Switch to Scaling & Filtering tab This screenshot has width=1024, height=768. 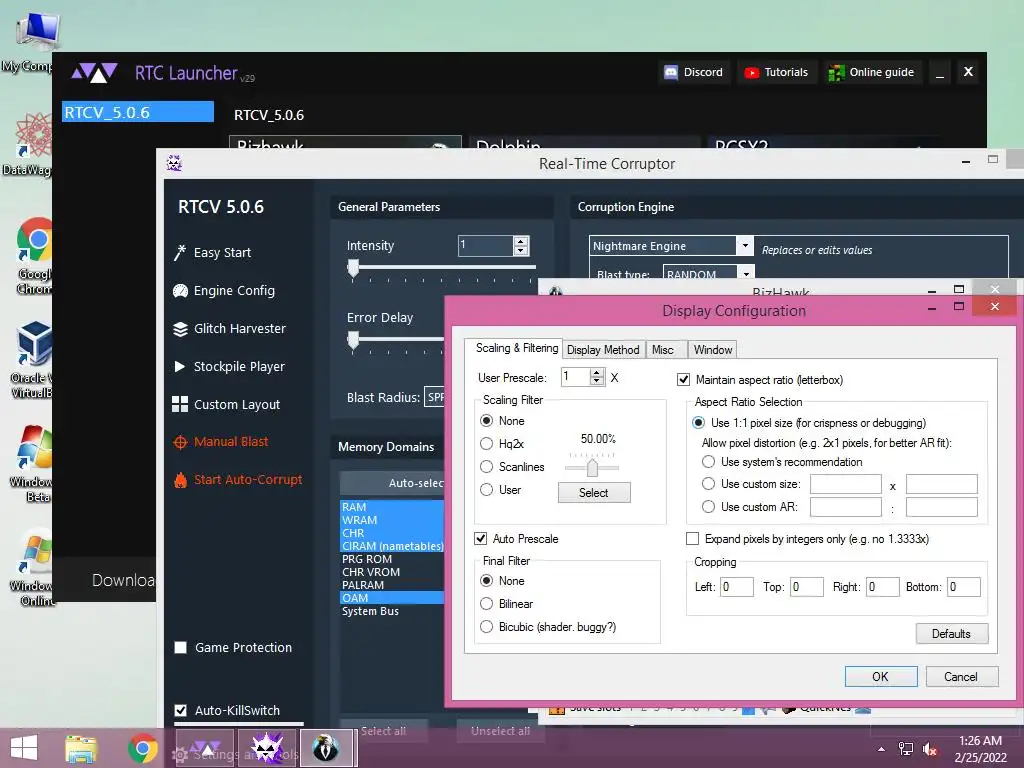[516, 348]
